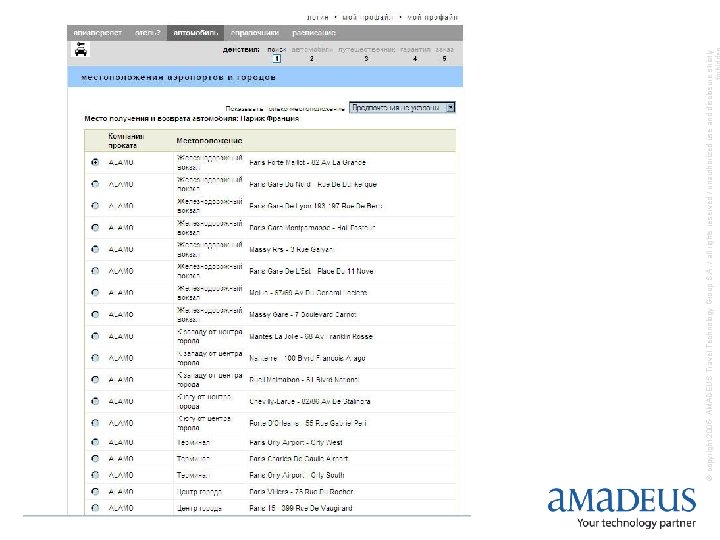Pick the Rueil Malmaison radio button
The image size is (720, 540).
95,380
